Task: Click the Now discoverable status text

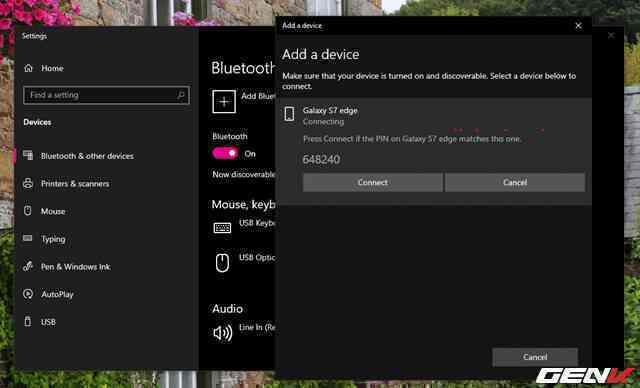Action: (x=244, y=174)
